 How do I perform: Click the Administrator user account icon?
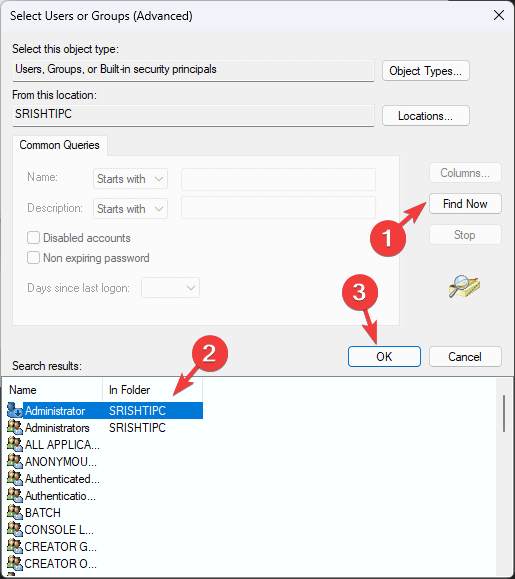coord(15,411)
